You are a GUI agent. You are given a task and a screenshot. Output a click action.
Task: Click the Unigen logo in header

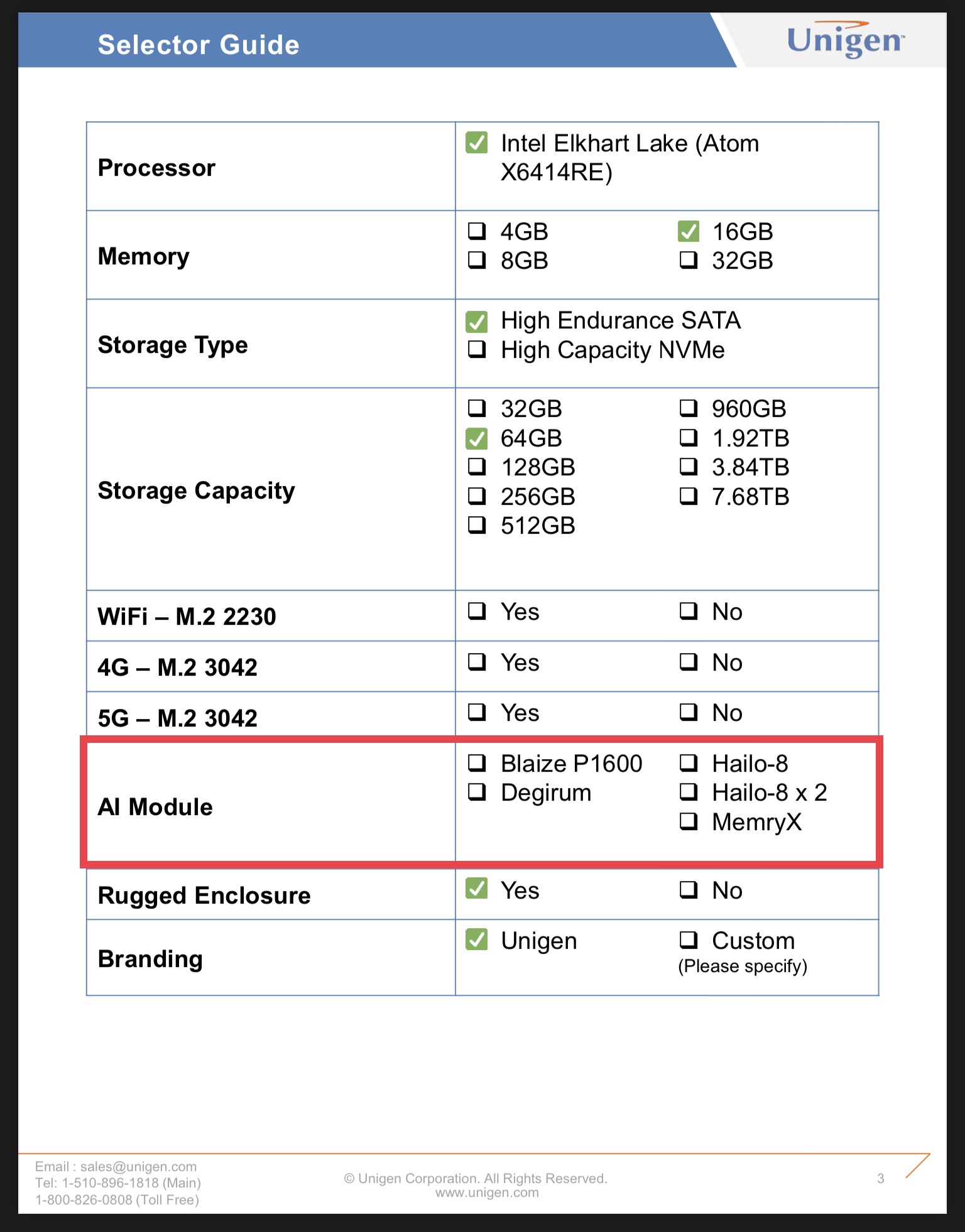click(845, 40)
